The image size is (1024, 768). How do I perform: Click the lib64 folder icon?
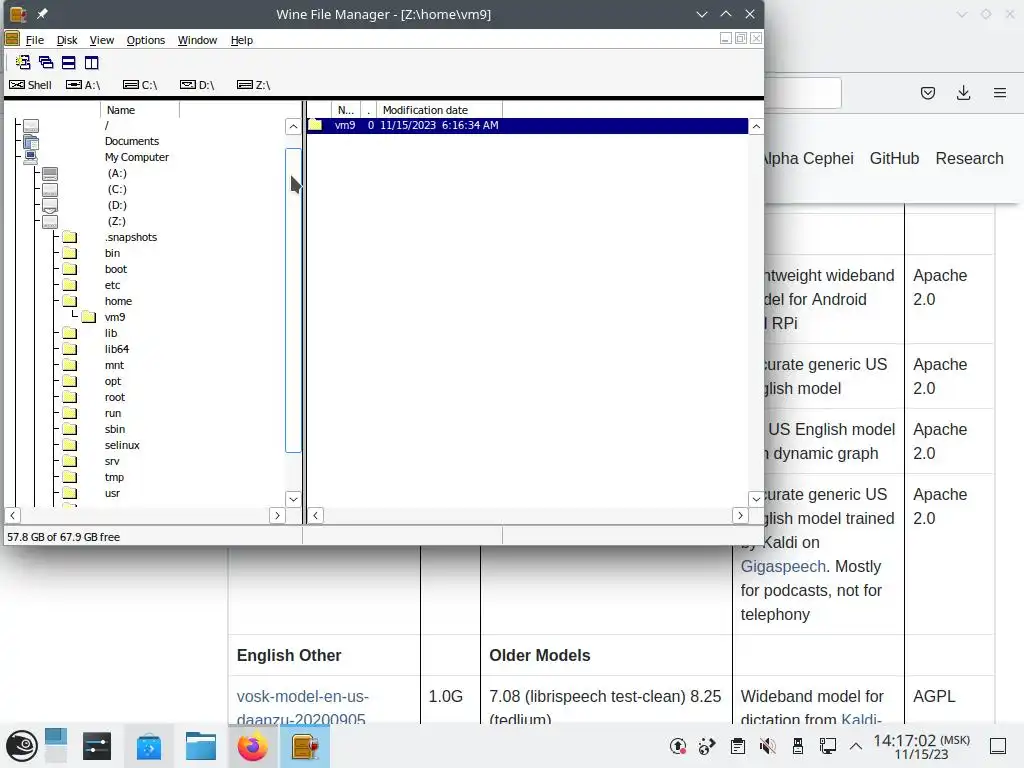70,349
